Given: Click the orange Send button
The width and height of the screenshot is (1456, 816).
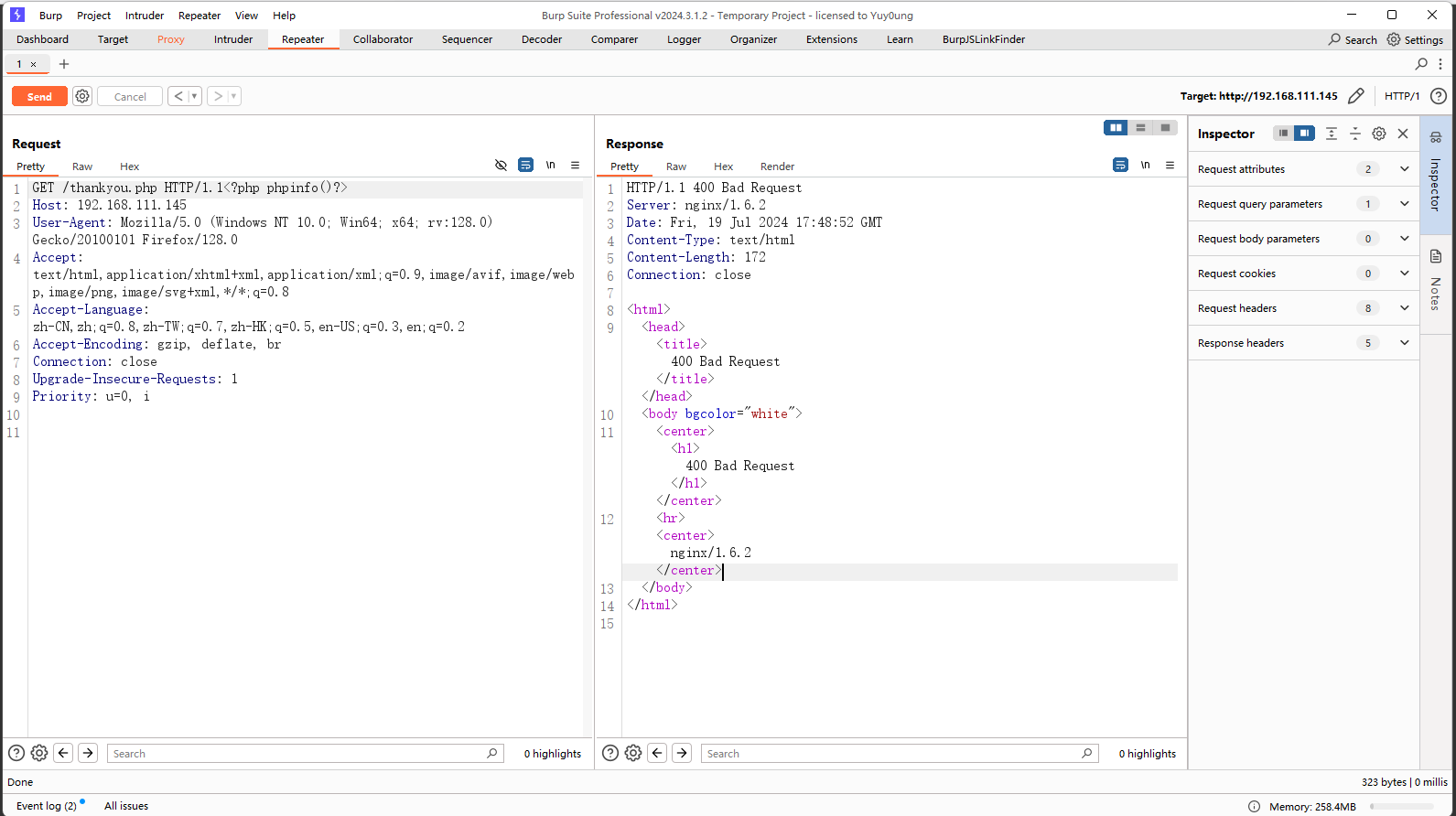Looking at the screenshot, I should 39,96.
